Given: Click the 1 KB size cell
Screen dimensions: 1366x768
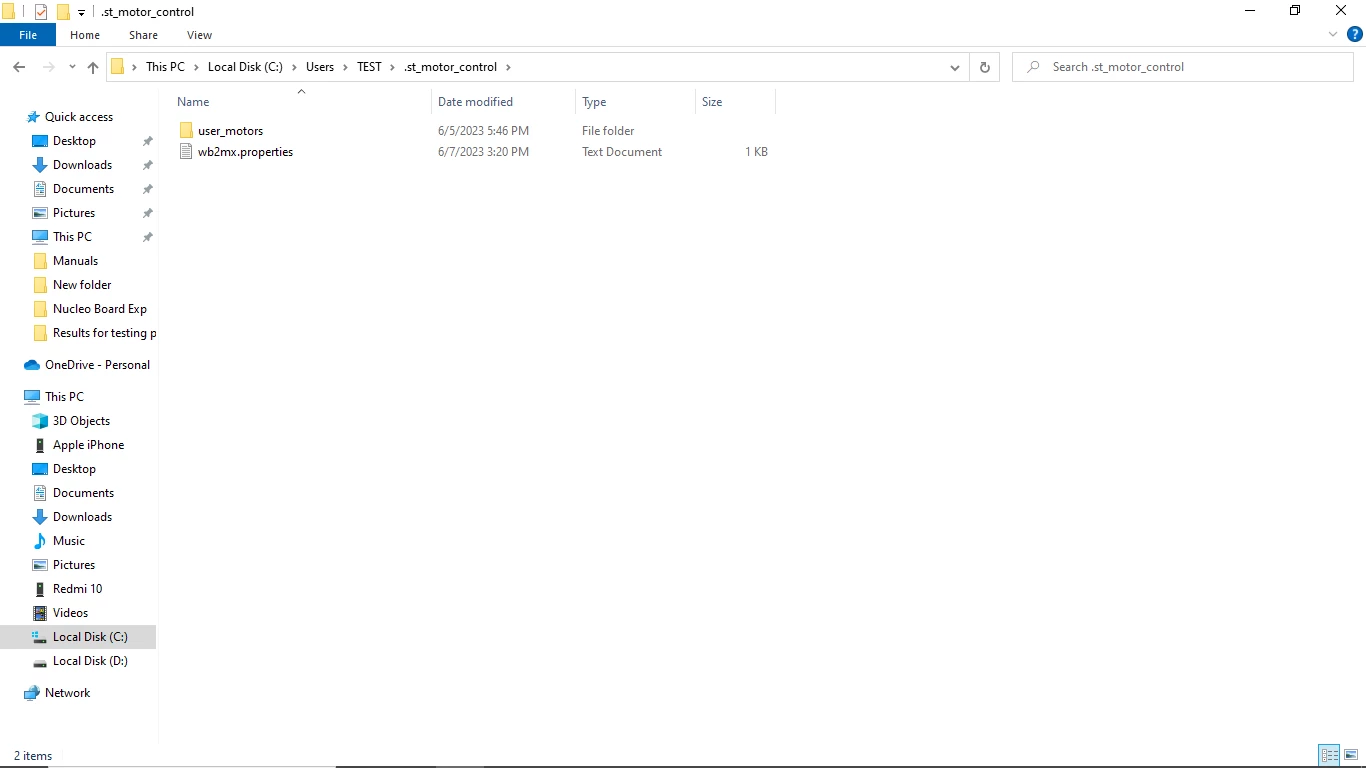Looking at the screenshot, I should (x=756, y=152).
